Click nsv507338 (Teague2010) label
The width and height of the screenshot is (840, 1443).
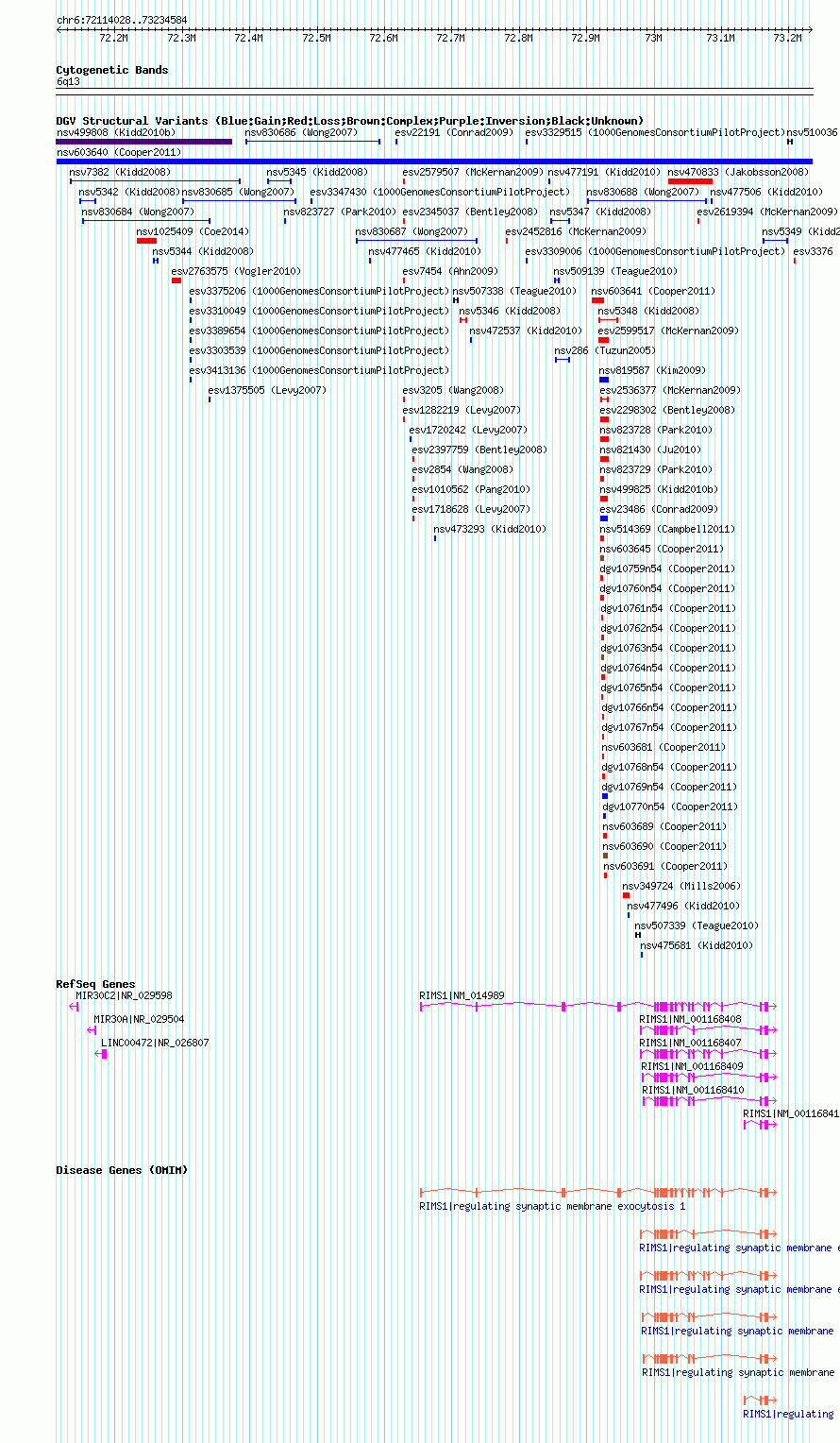click(x=514, y=291)
